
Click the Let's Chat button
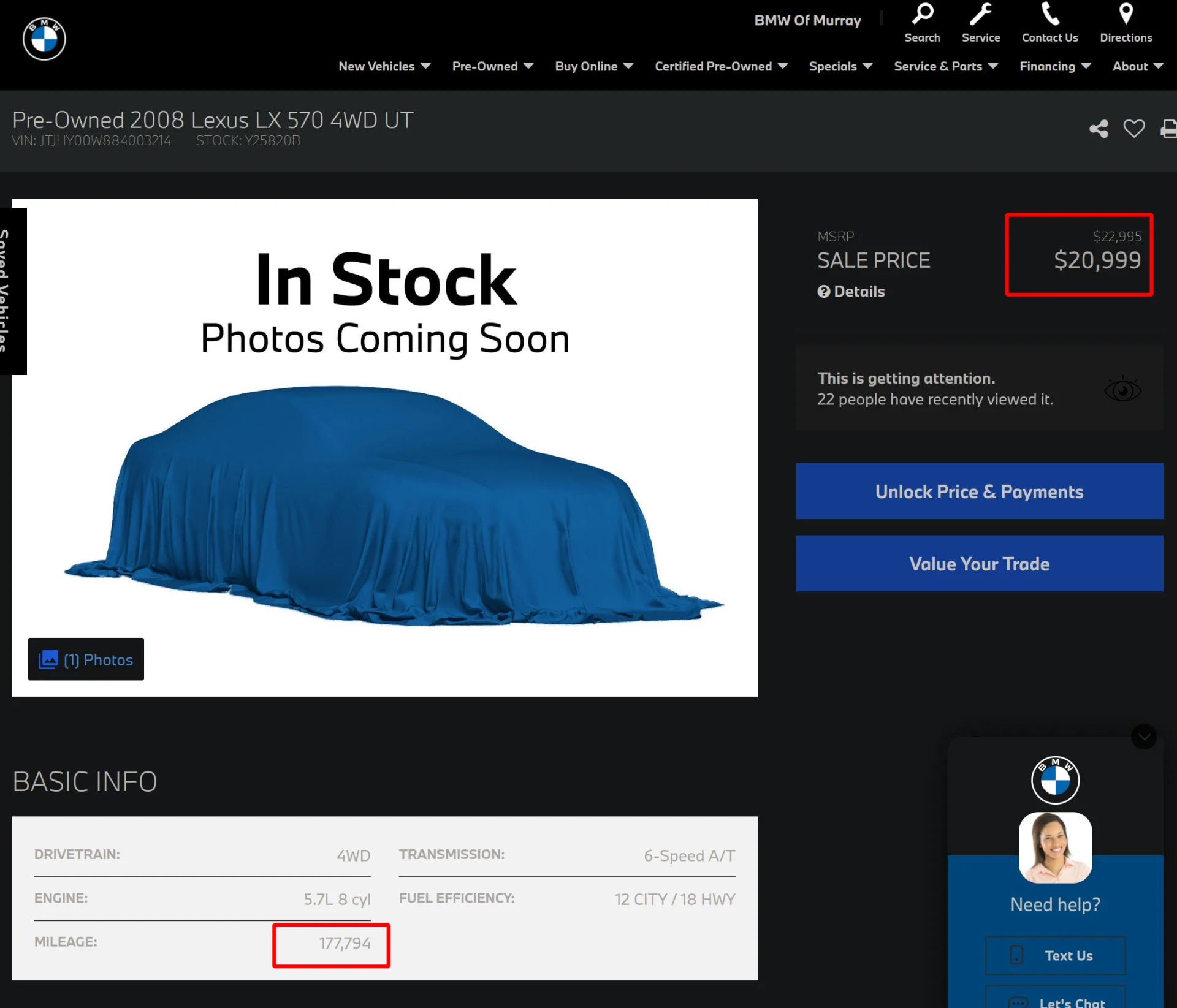point(1055,998)
